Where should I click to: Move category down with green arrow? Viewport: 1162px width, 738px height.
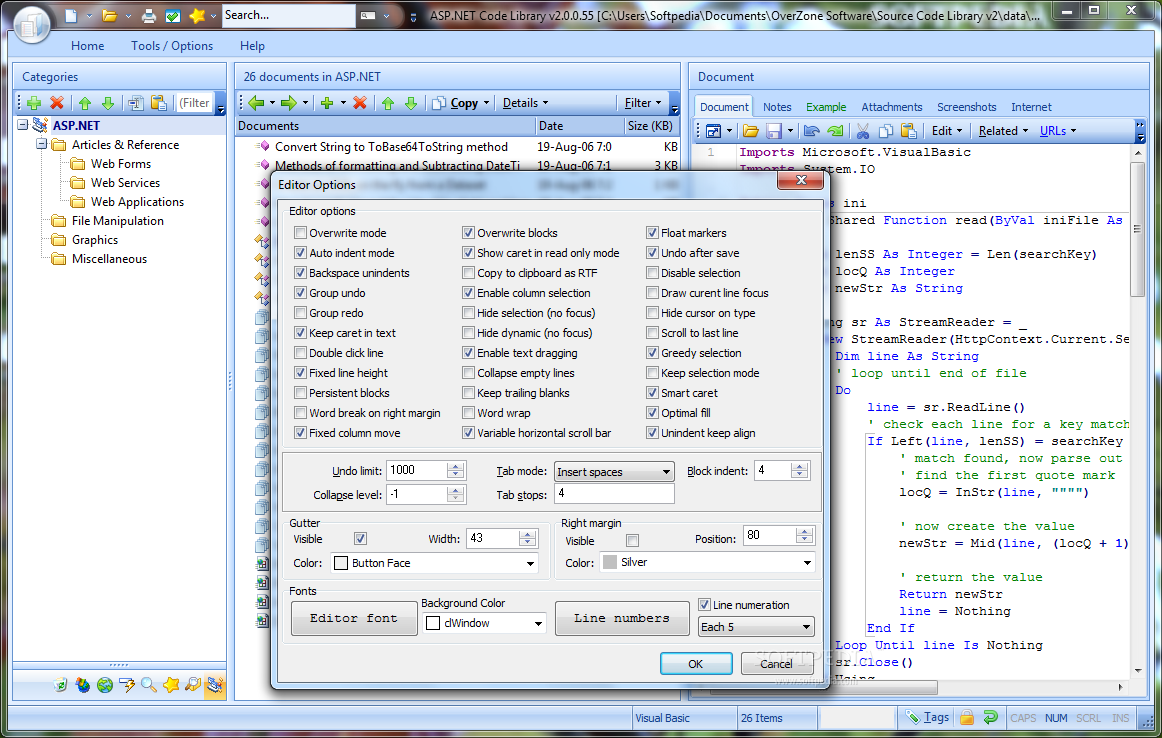pyautogui.click(x=107, y=103)
